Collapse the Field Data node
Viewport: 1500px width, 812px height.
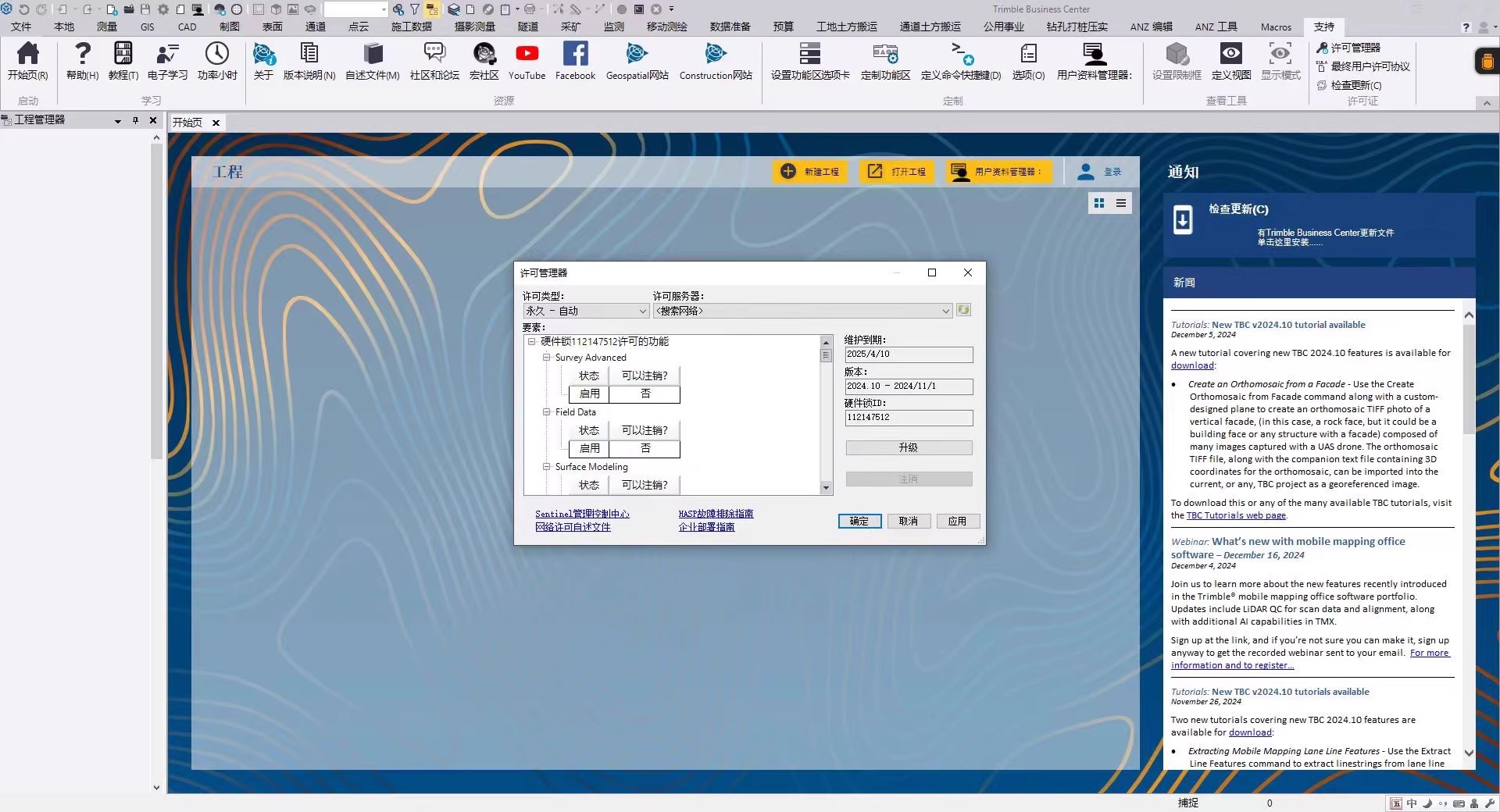tap(547, 411)
